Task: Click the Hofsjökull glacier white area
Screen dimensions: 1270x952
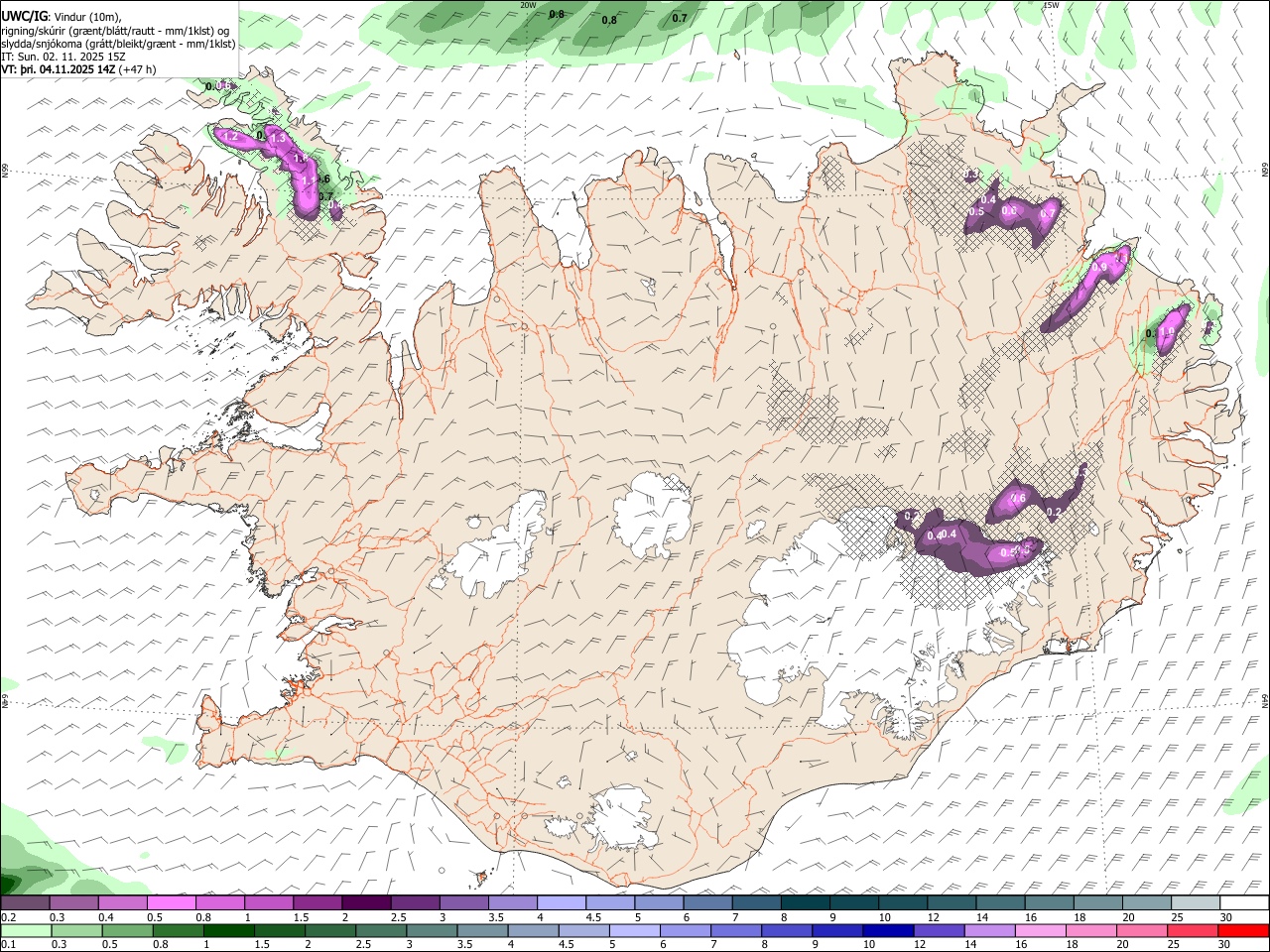Action: (x=652, y=513)
